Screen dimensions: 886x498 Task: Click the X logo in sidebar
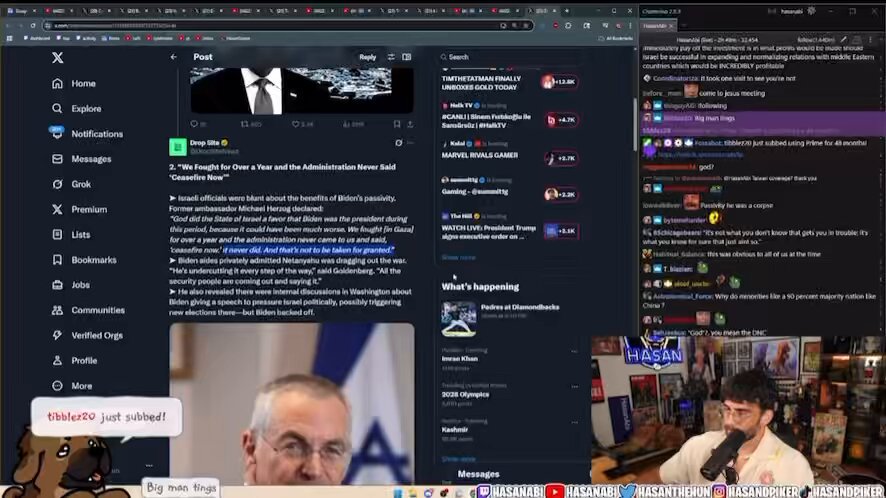[57, 57]
